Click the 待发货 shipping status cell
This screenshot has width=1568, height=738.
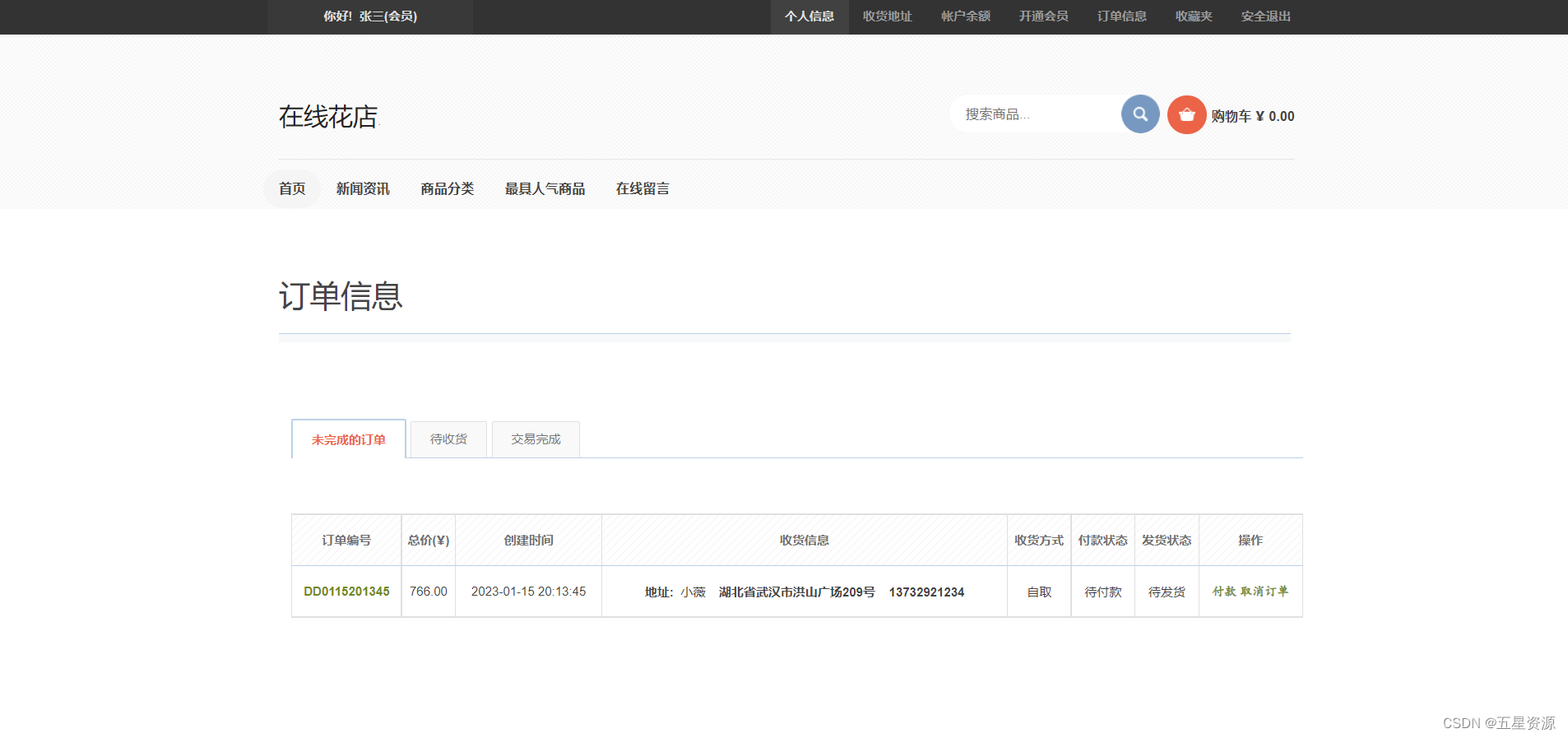[1167, 592]
